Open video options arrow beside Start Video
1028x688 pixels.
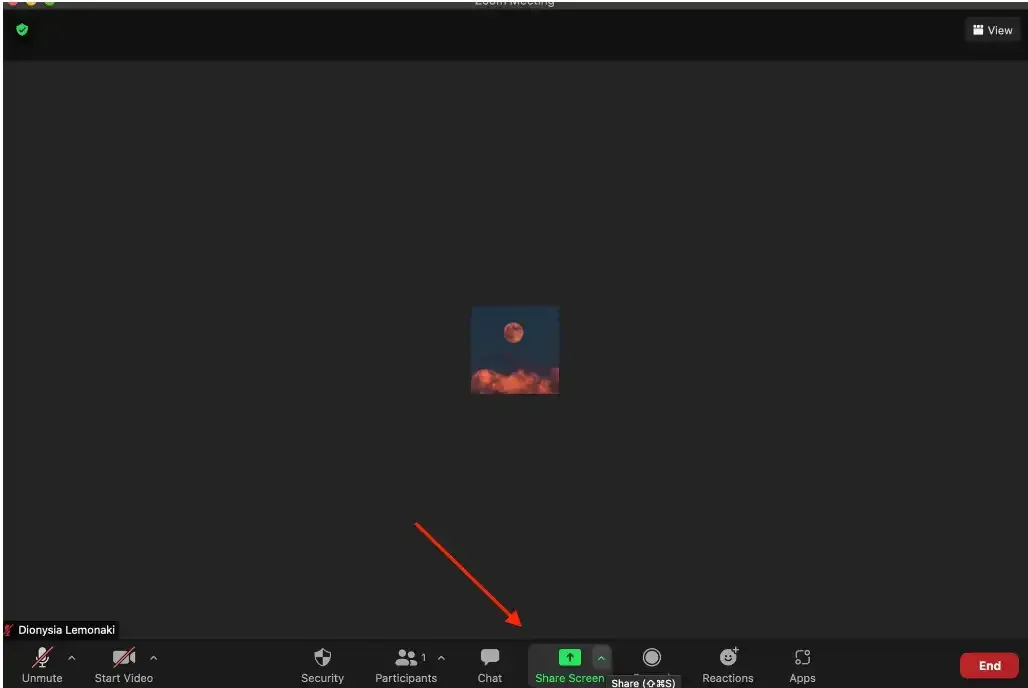click(153, 658)
